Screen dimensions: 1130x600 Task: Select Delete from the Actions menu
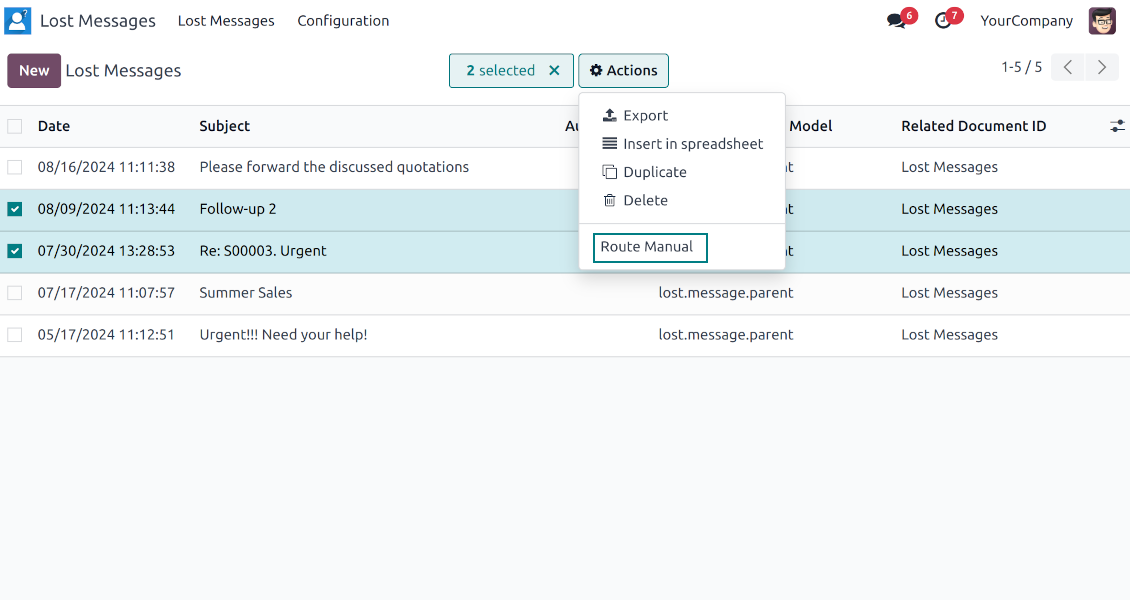645,201
